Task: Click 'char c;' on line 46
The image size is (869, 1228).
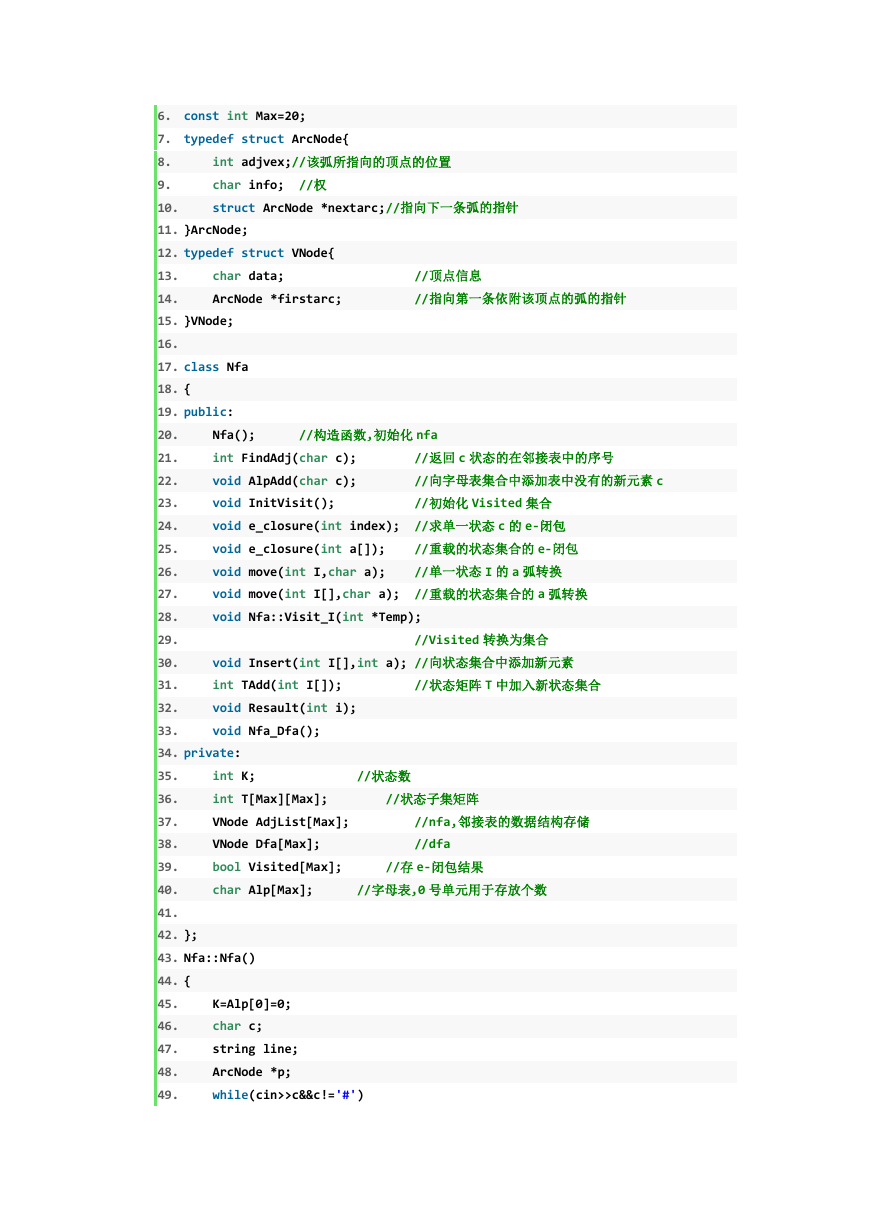Action: point(237,1026)
